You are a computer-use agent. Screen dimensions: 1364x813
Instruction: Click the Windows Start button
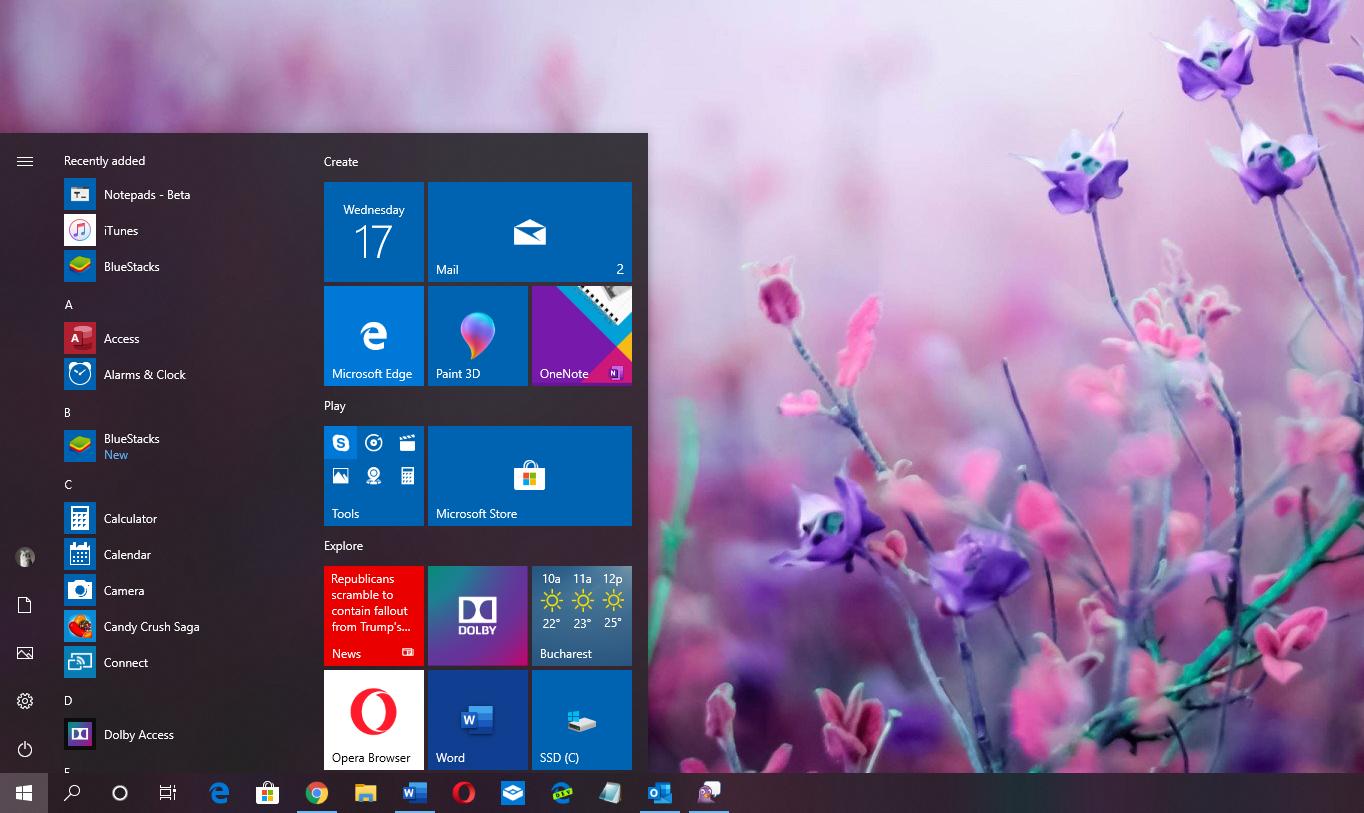coord(24,793)
